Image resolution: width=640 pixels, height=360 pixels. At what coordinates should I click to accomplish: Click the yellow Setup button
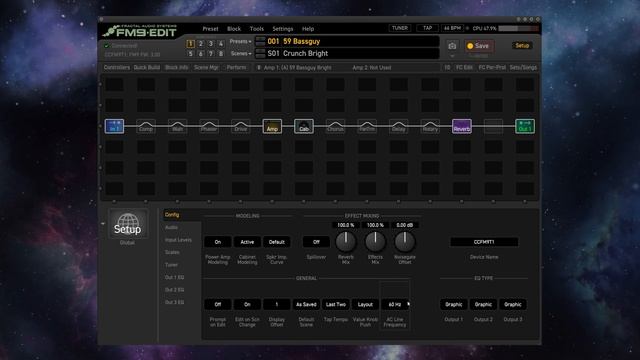(x=522, y=45)
